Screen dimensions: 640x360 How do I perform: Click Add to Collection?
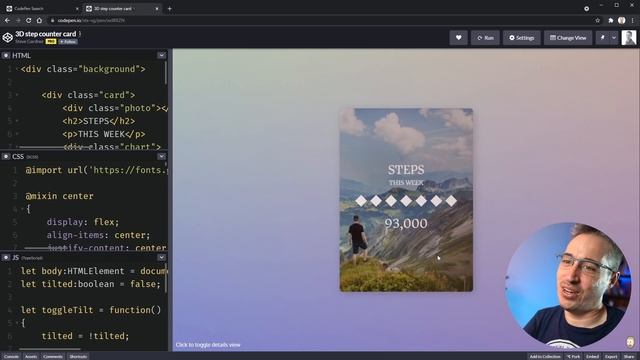(x=545, y=356)
